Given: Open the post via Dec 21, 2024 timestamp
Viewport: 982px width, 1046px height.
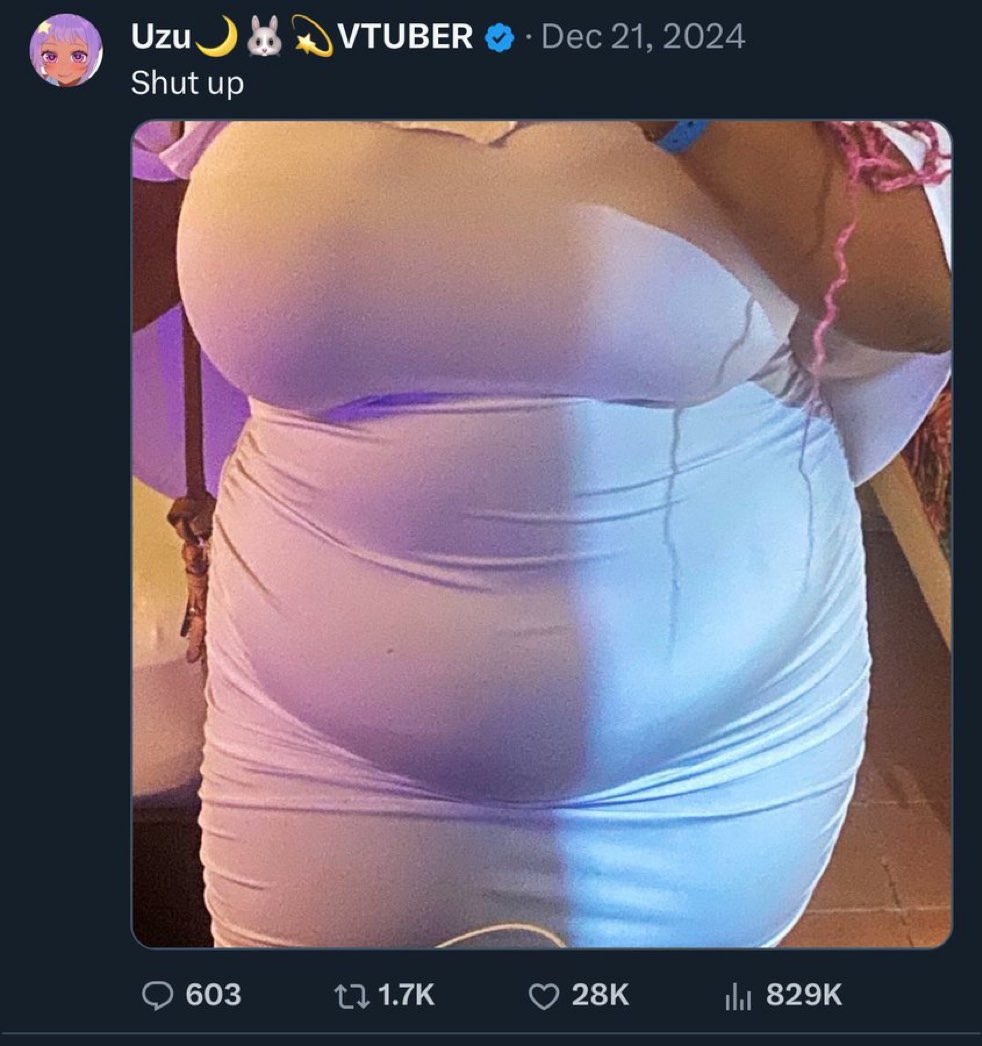Looking at the screenshot, I should [643, 36].
